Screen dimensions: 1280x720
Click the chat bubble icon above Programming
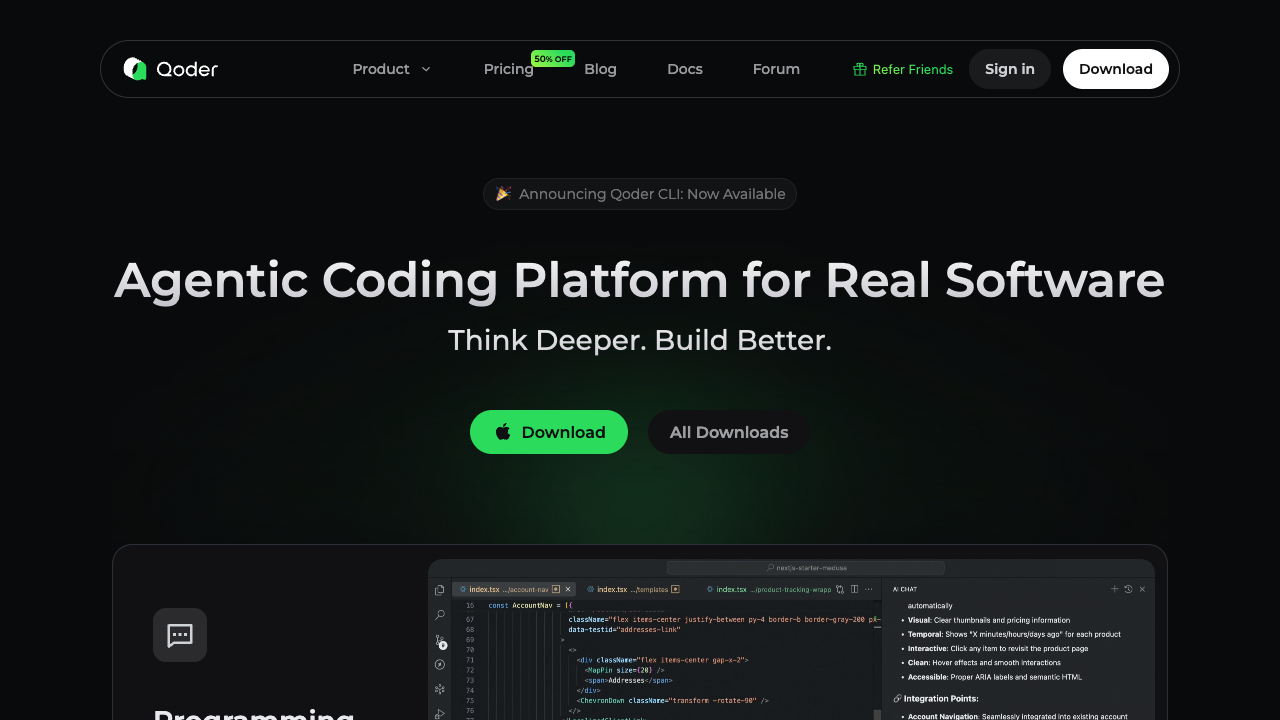point(179,634)
